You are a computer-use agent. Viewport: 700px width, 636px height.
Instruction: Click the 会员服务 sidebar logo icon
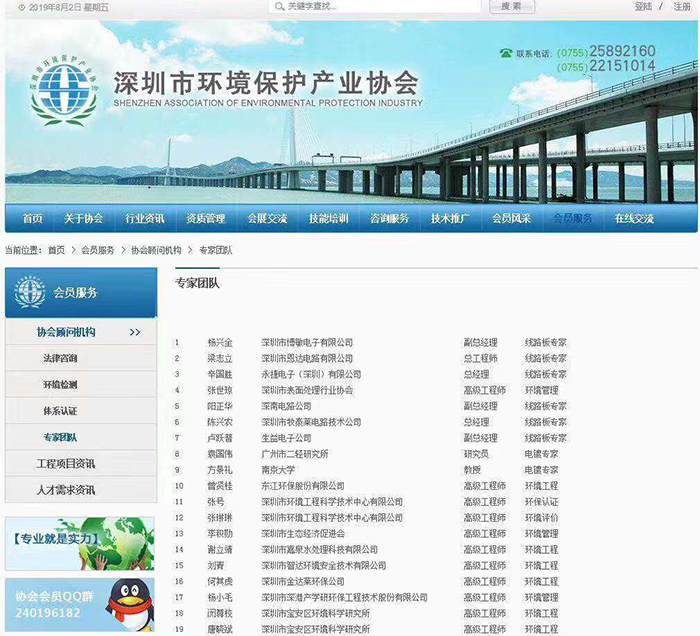[x=30, y=292]
